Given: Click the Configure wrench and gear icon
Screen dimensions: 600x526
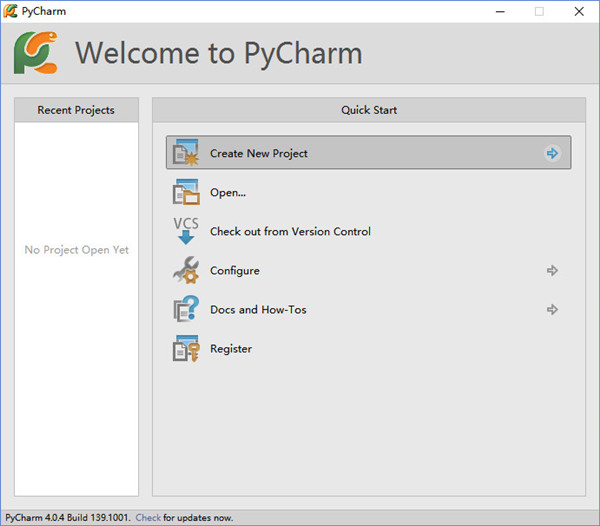Looking at the screenshot, I should tap(186, 270).
